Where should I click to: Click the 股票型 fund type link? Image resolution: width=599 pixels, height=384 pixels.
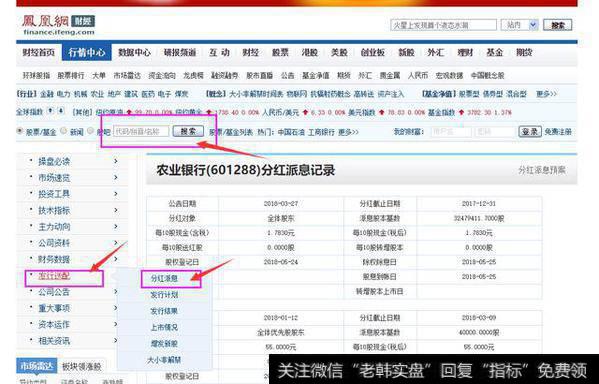(469, 94)
